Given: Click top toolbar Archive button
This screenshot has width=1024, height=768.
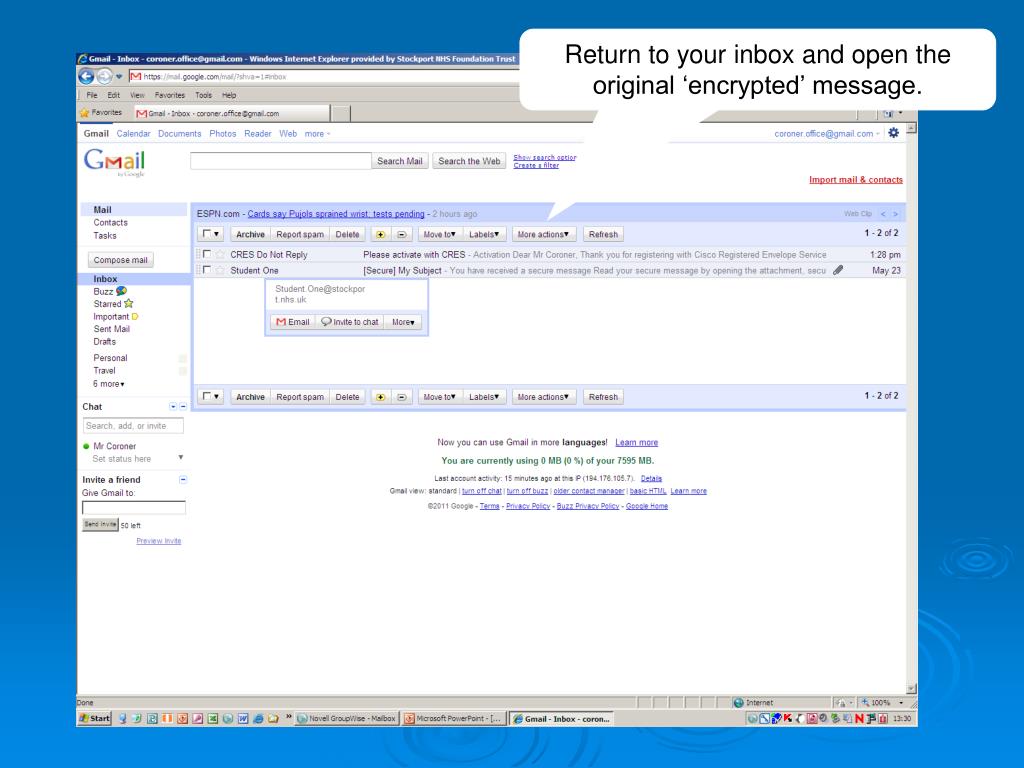Looking at the screenshot, I should coord(251,234).
